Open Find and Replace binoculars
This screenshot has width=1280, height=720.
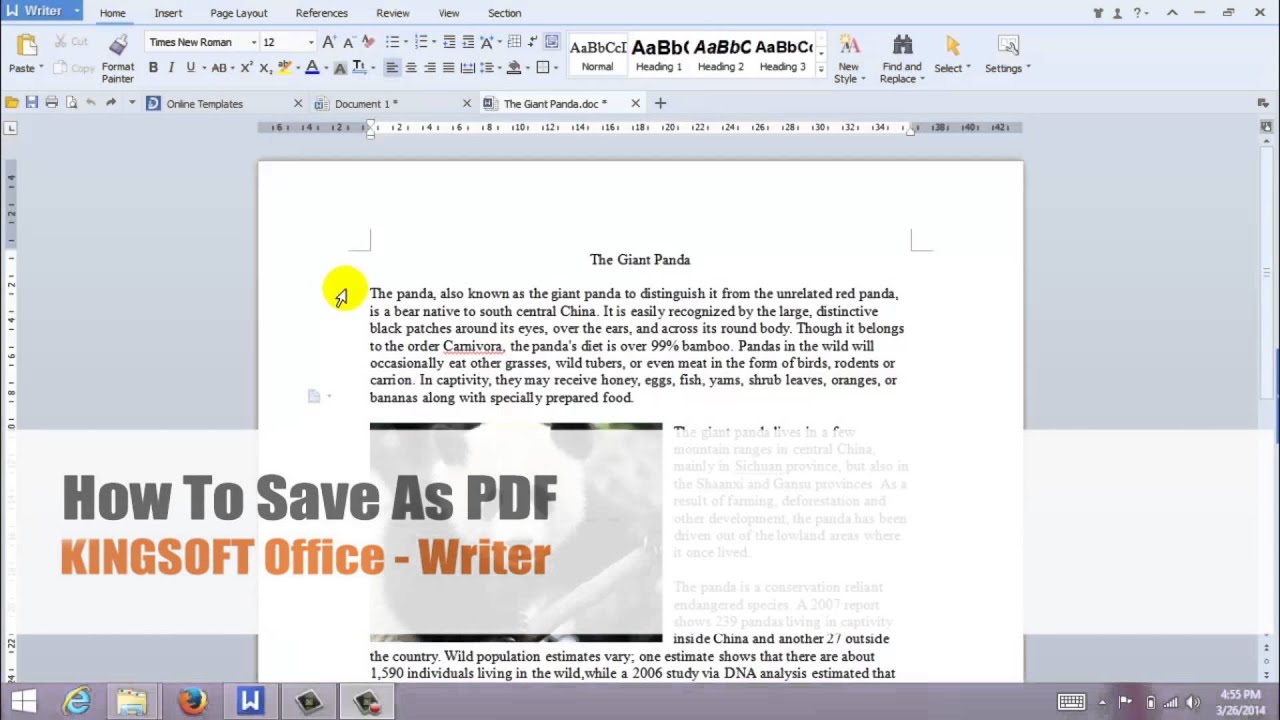(x=902, y=45)
